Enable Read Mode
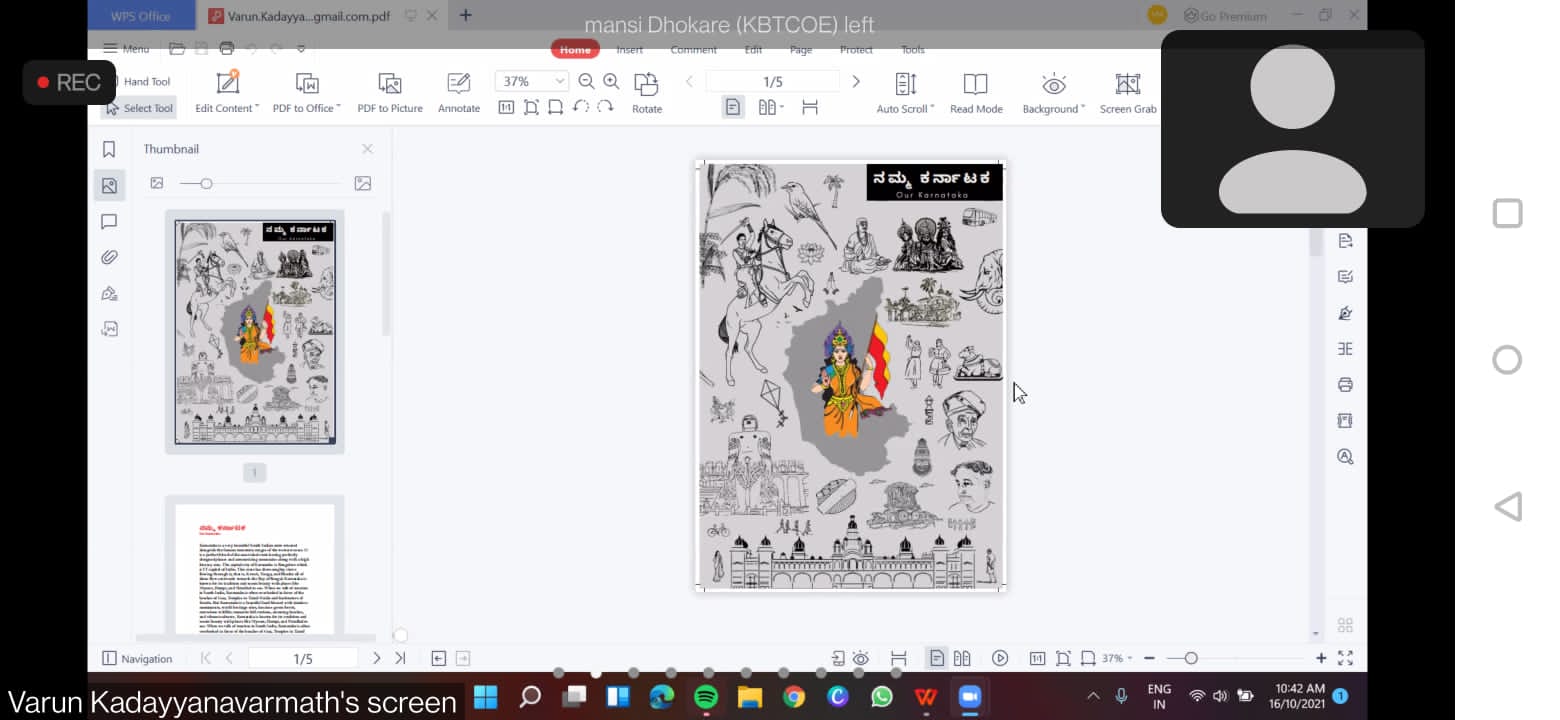Screen dimensions: 1560x720 [976, 93]
